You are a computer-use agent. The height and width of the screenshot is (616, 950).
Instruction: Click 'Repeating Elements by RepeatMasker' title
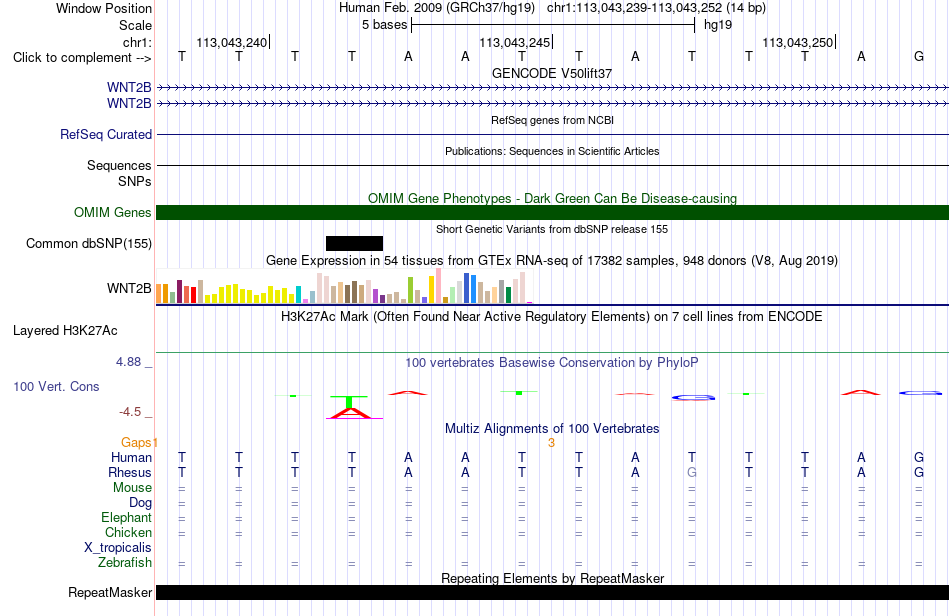[553, 578]
